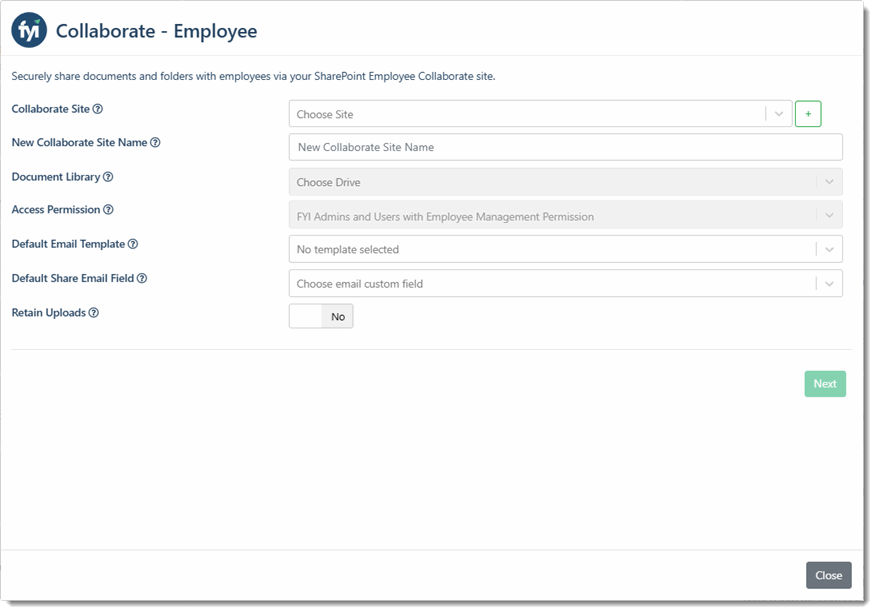Click the New Collaborate Site Name label
Image resolution: width=871 pixels, height=608 pixels.
click(79, 142)
